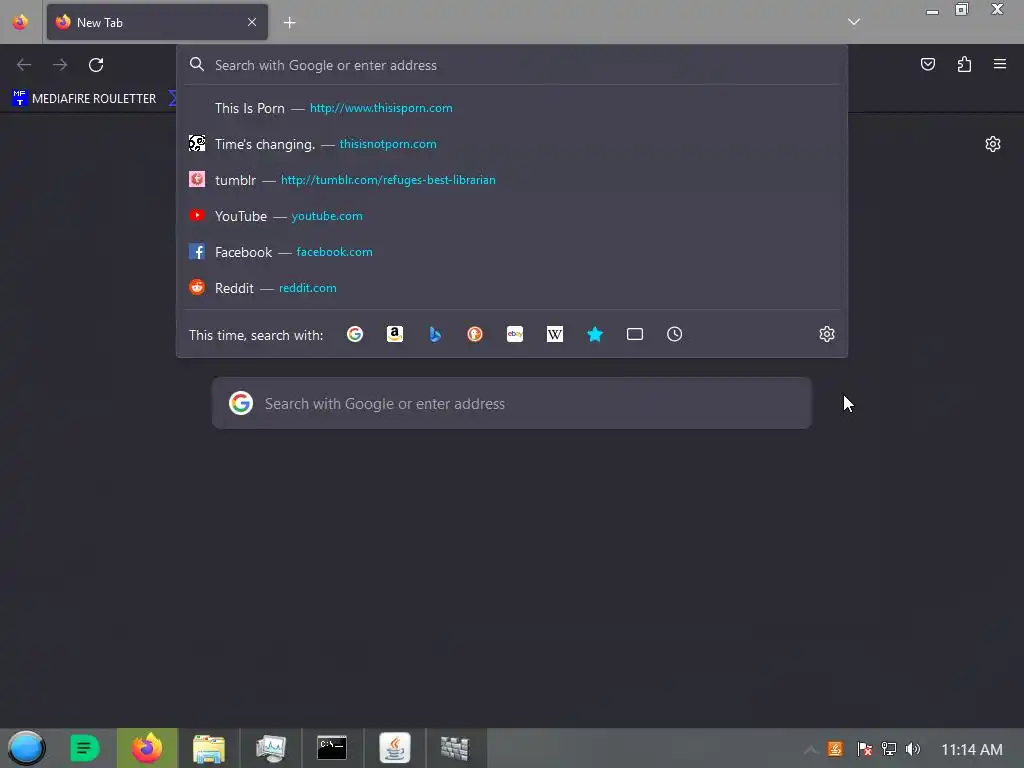This screenshot has width=1024, height=768.
Task: Open the file explorer from the taskbar
Action: (x=208, y=748)
